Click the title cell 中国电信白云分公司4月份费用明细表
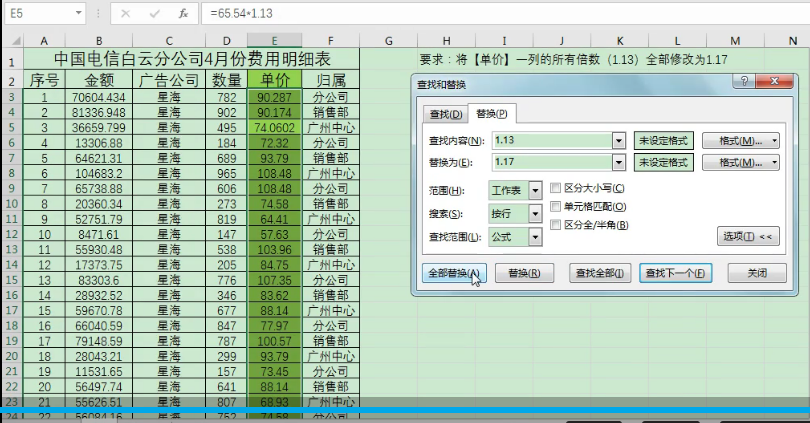This screenshot has height=423, width=810. pyautogui.click(x=192, y=59)
